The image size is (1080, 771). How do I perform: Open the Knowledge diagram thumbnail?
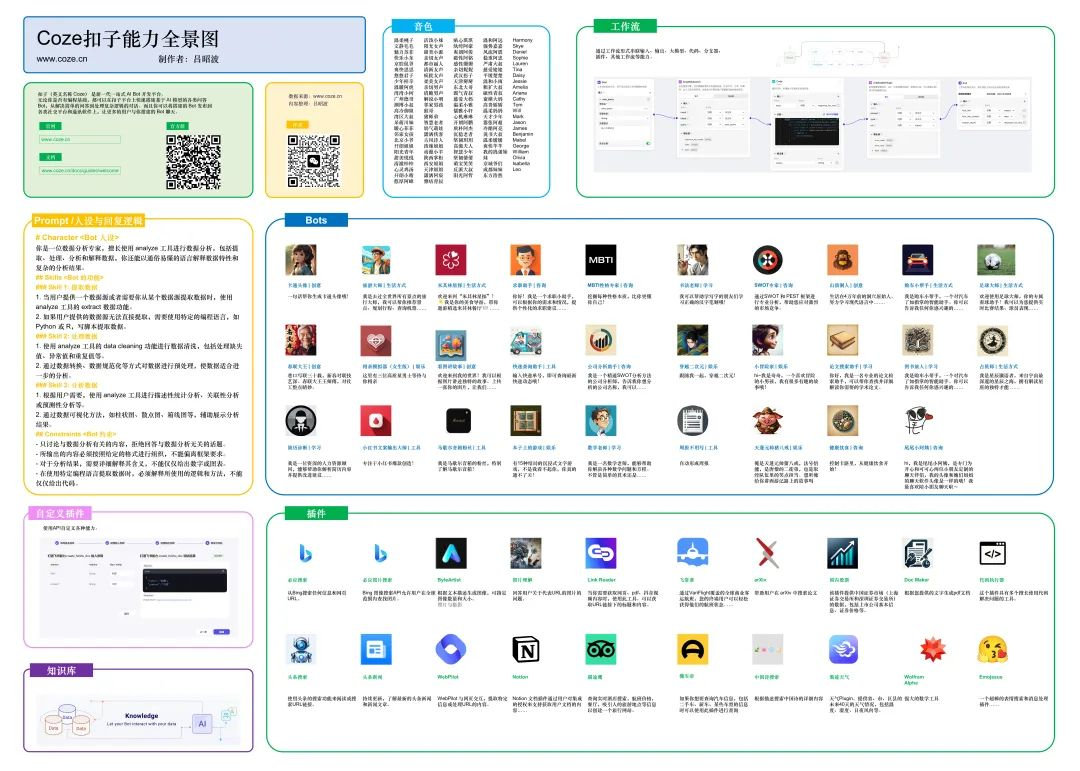coord(139,720)
